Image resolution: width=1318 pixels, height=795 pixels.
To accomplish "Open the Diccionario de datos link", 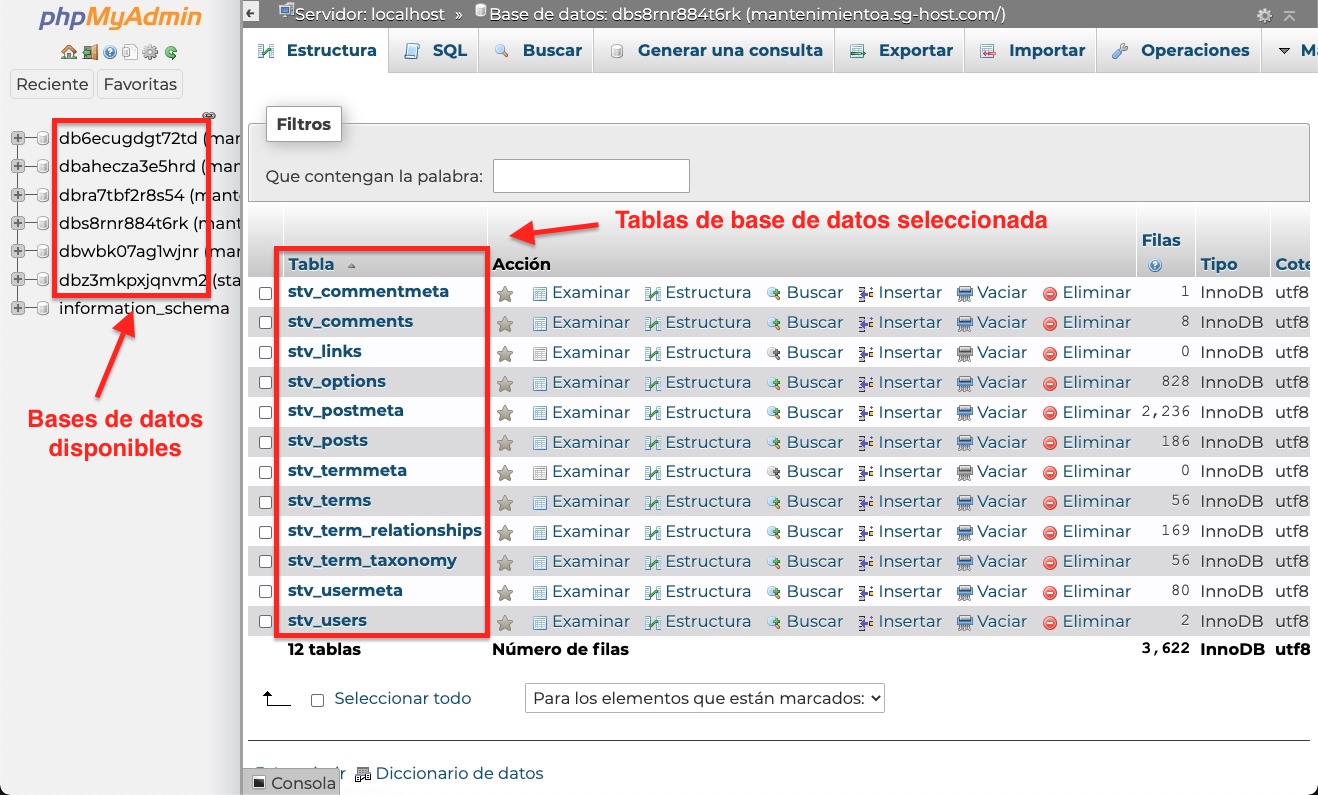I will pos(459,773).
